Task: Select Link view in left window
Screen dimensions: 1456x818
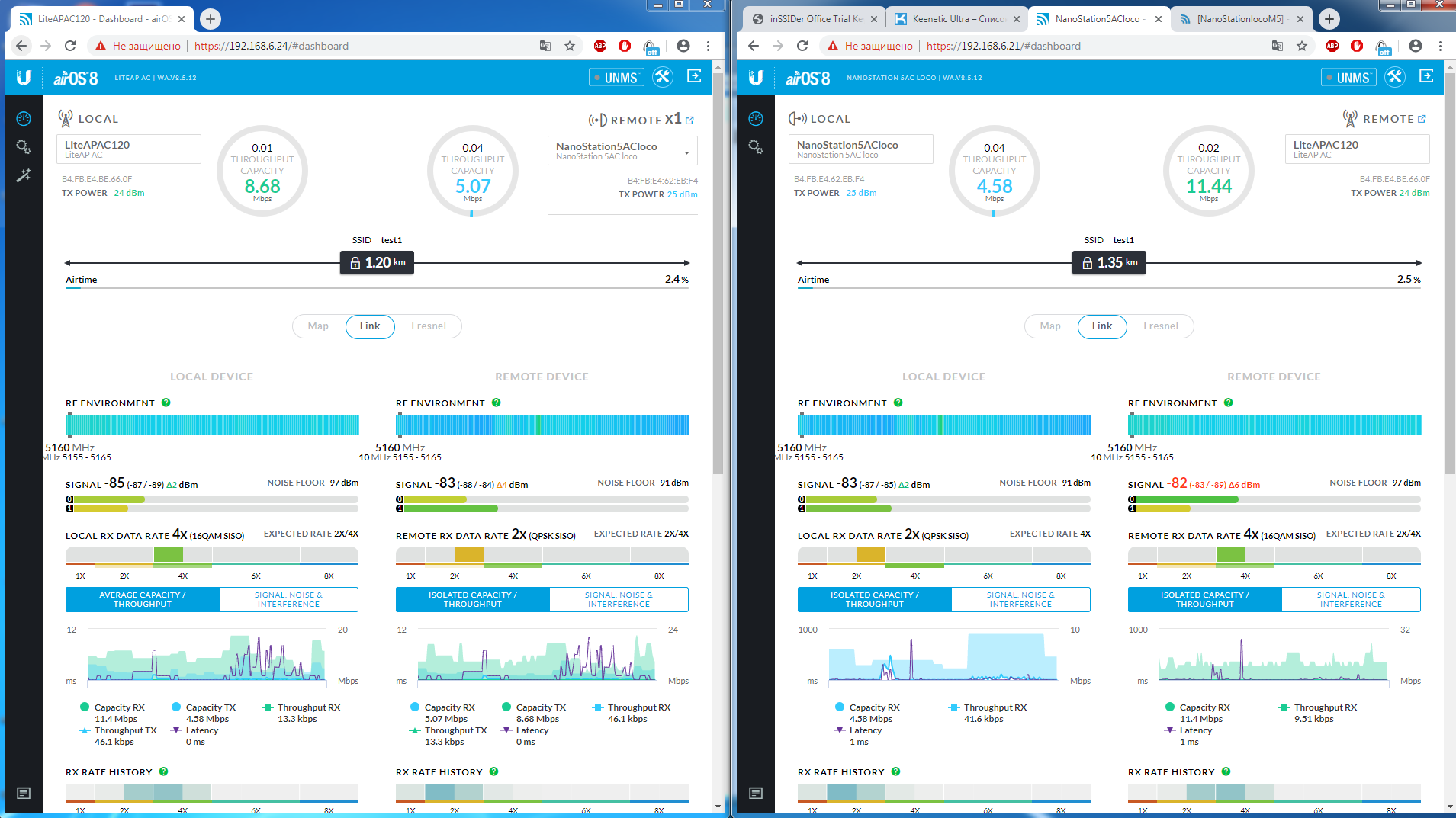Action: tap(370, 326)
